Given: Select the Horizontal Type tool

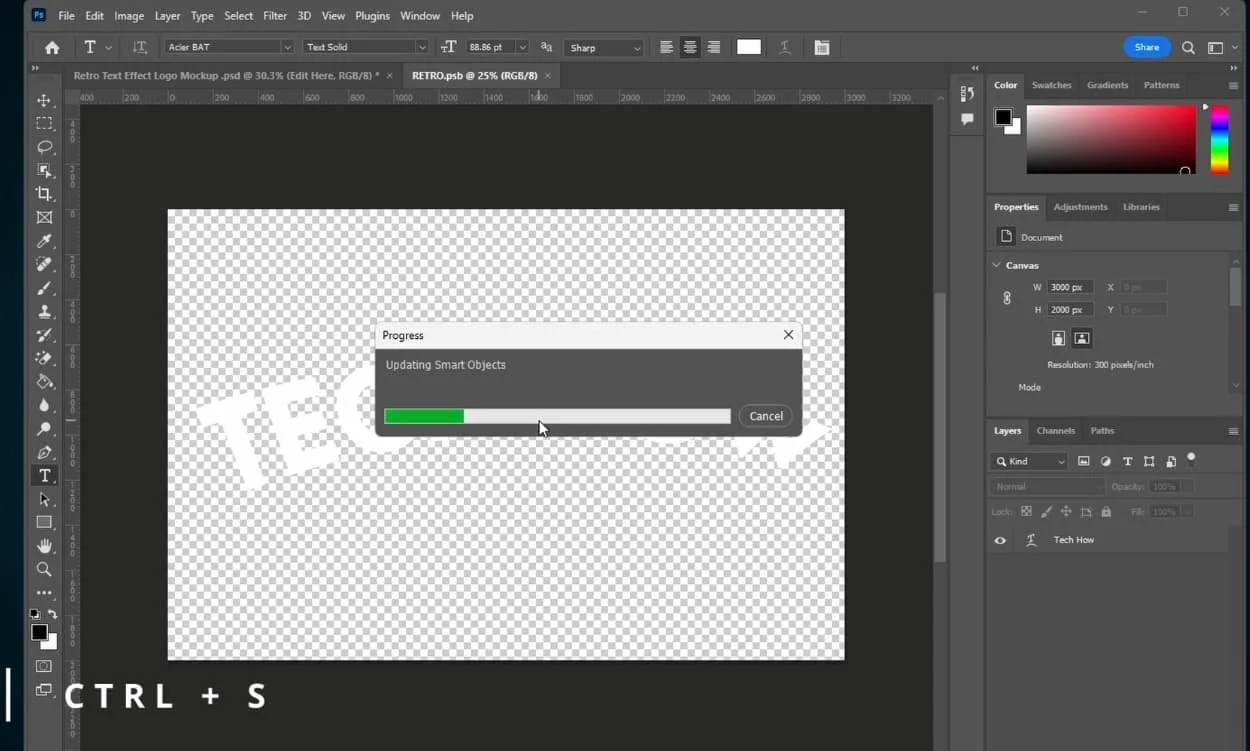Looking at the screenshot, I should point(44,476).
